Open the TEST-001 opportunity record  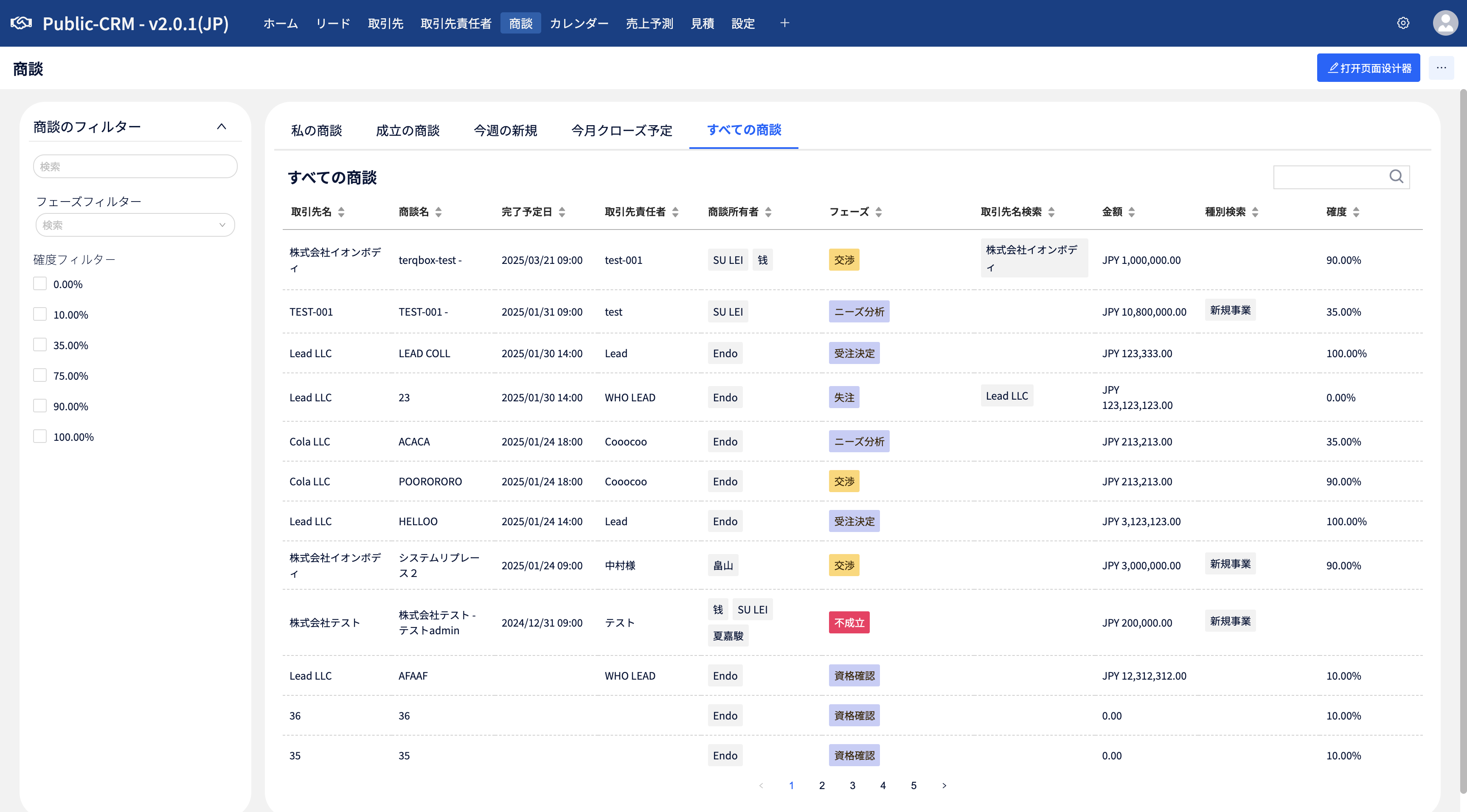[423, 312]
